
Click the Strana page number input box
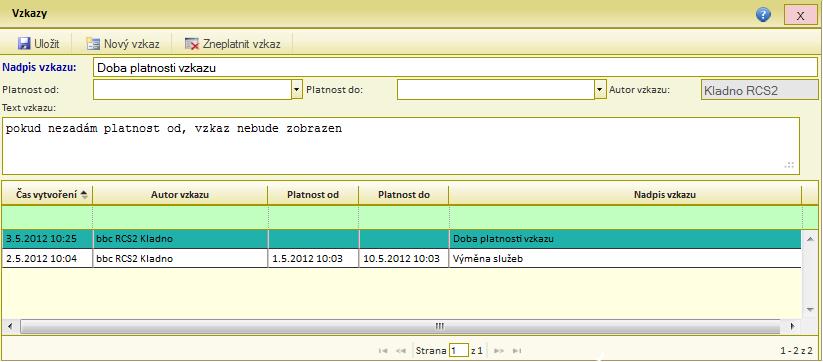click(459, 350)
